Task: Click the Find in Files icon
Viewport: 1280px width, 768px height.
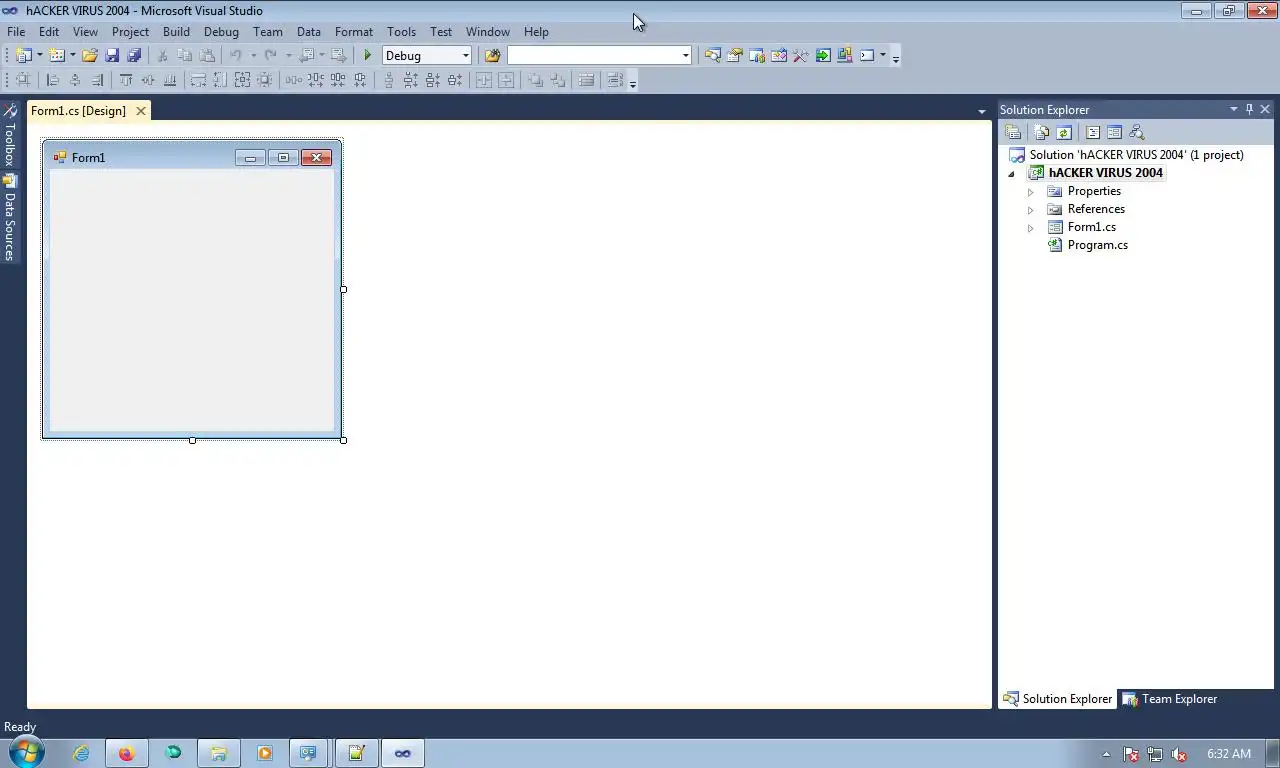Action: pos(492,56)
